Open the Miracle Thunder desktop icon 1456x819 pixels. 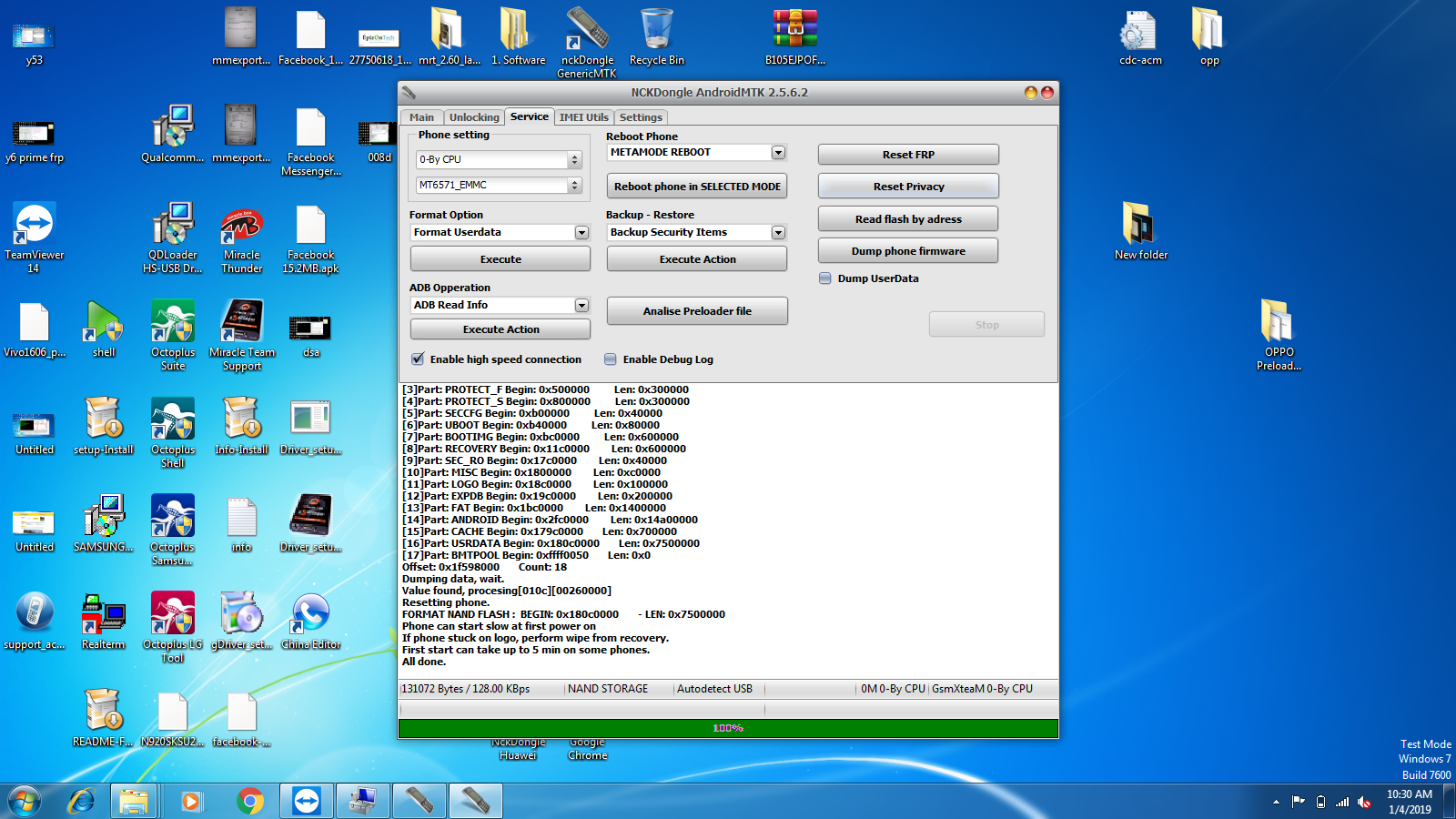(x=242, y=238)
